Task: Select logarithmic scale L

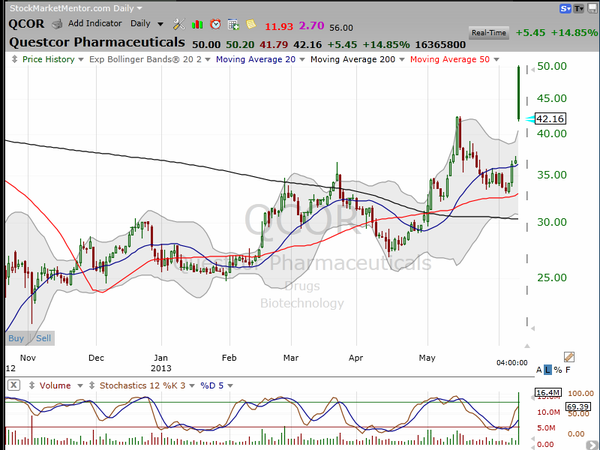Action: 548,370
